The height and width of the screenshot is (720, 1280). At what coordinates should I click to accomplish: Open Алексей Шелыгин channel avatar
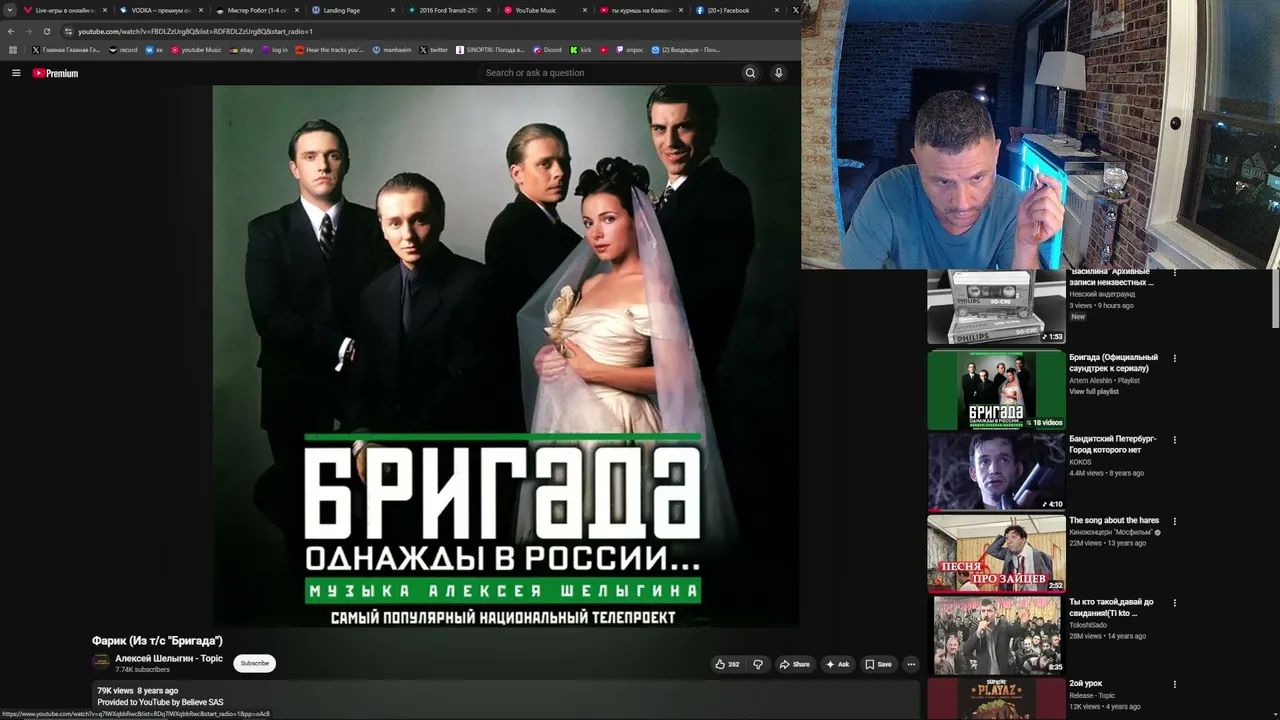pos(101,662)
